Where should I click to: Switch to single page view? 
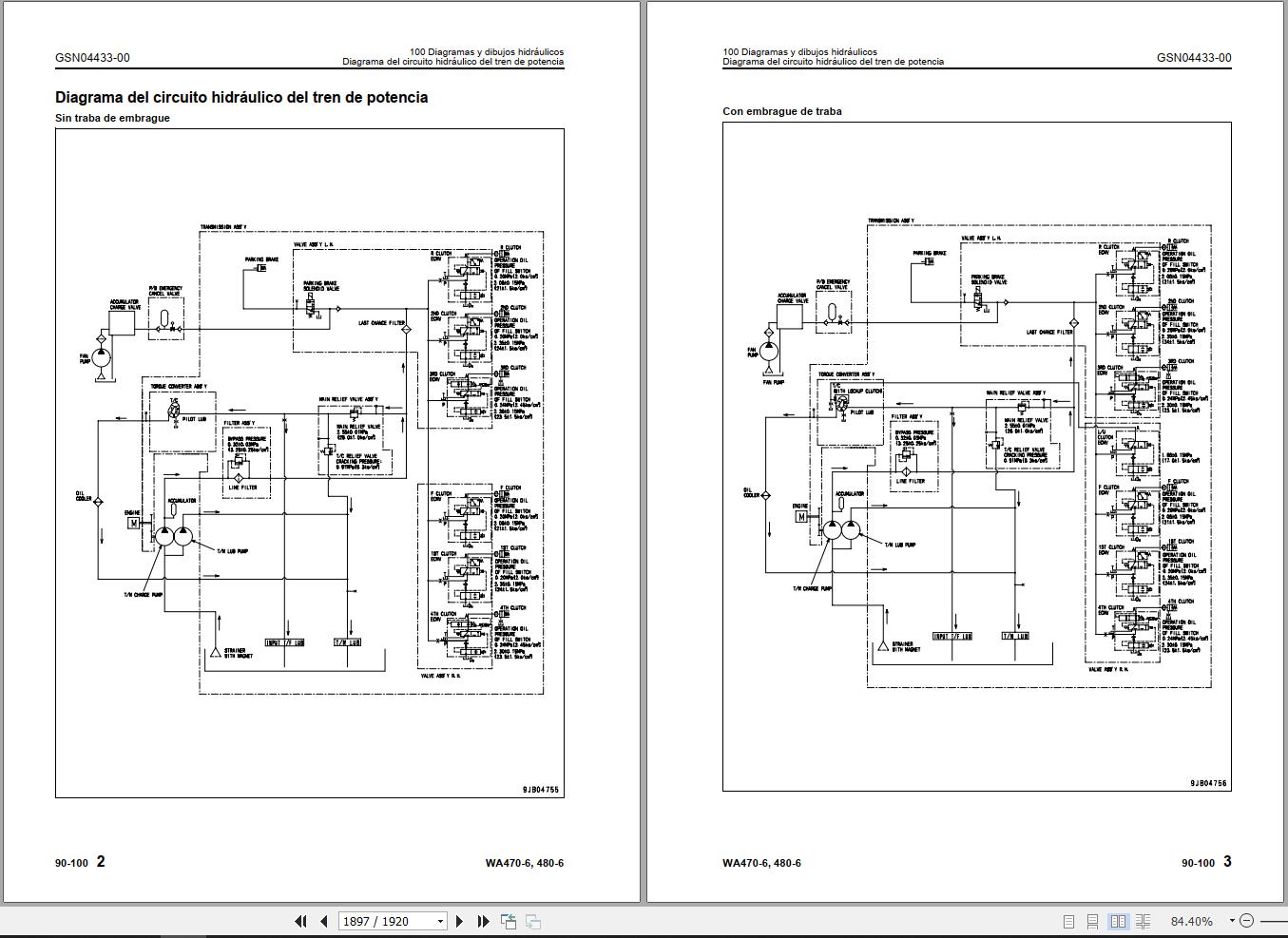pos(1069,921)
